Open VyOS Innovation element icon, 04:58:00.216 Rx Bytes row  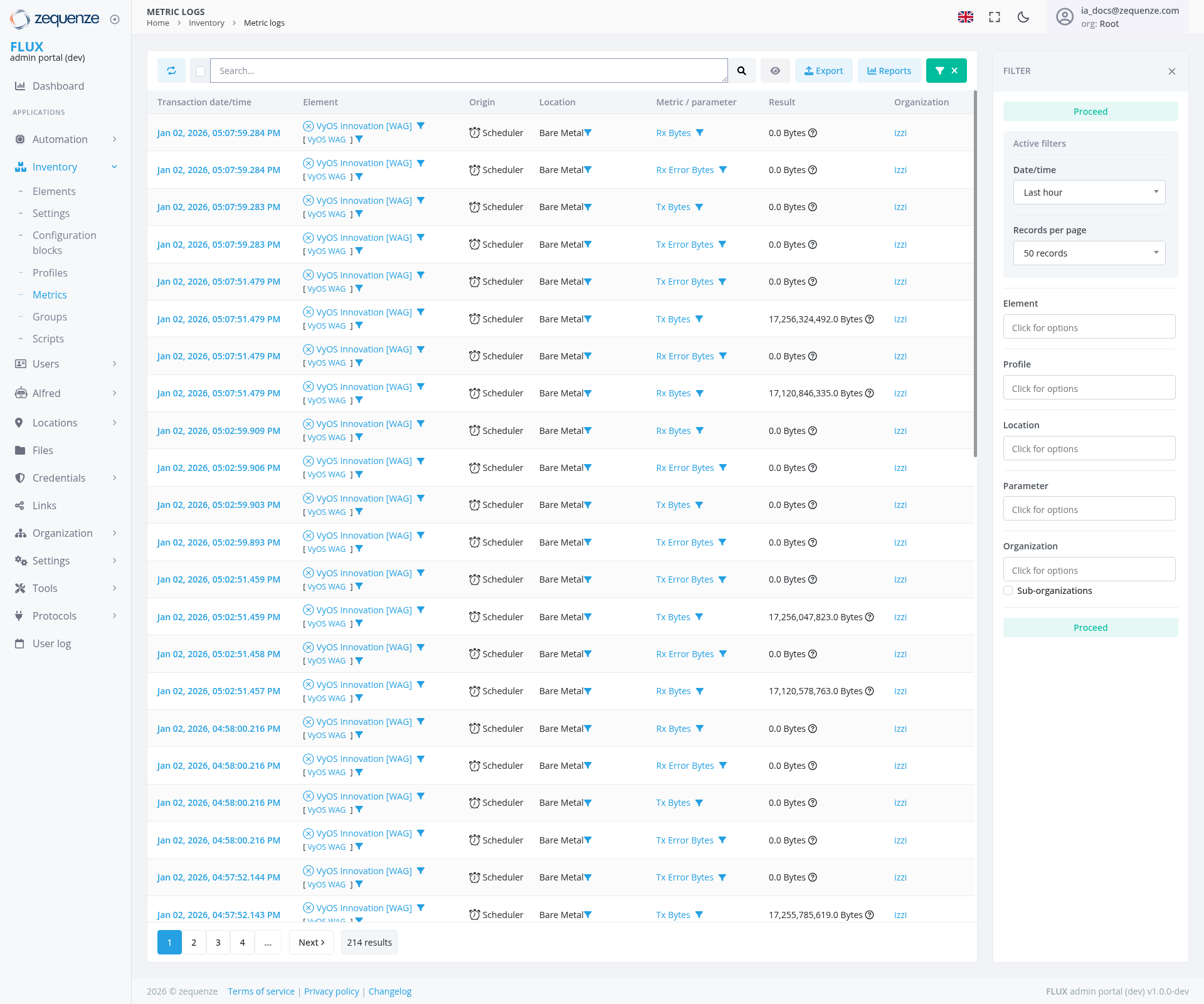308,722
